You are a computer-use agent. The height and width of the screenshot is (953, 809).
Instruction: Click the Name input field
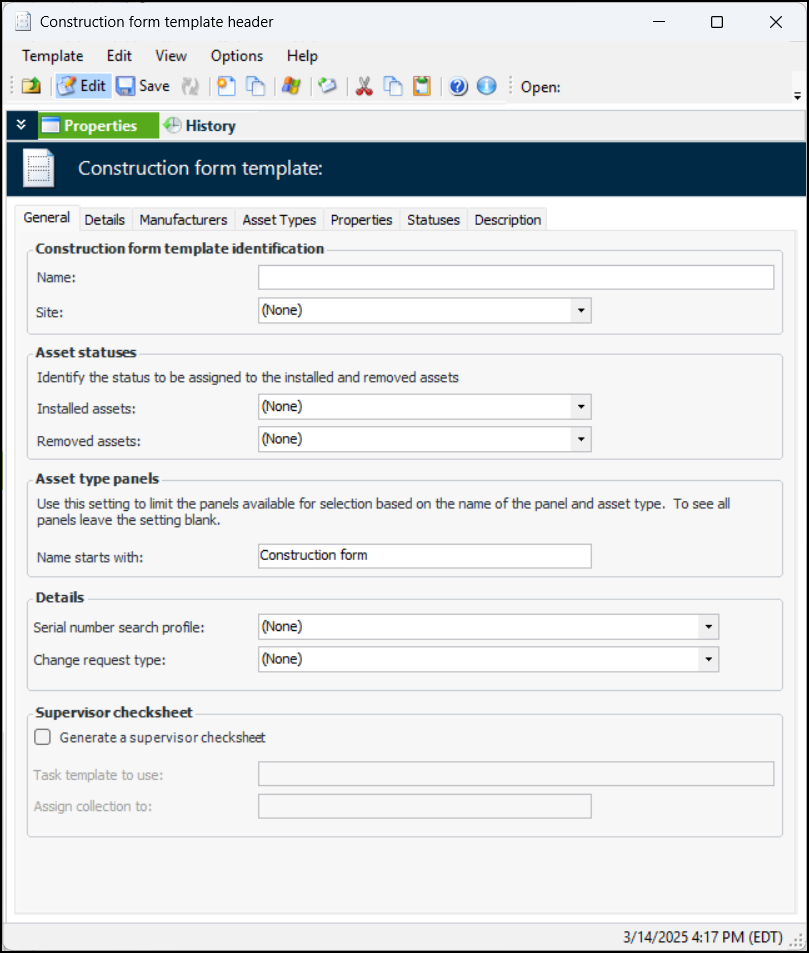tap(516, 277)
